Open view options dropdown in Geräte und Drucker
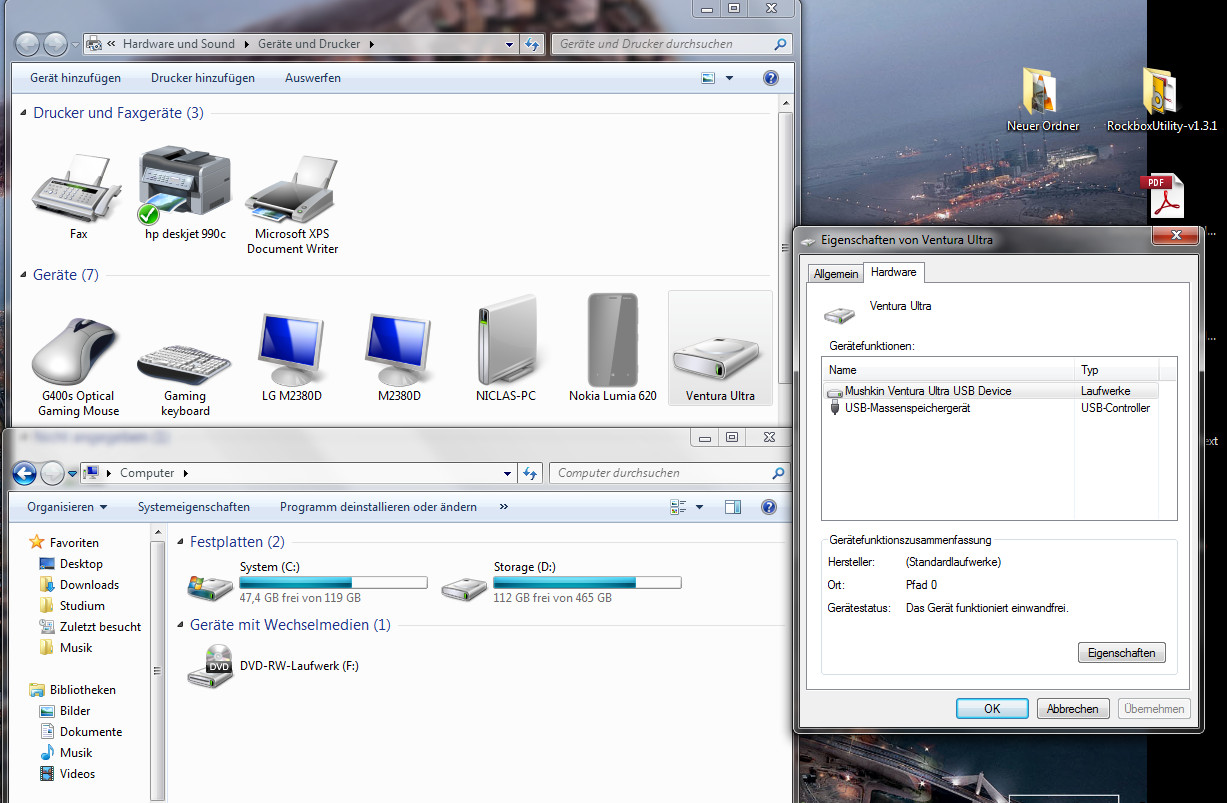 pos(729,78)
